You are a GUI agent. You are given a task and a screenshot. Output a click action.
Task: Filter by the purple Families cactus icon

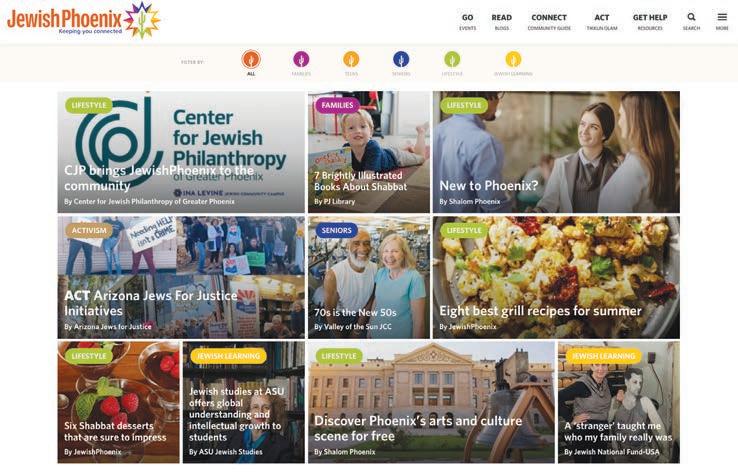pyautogui.click(x=301, y=60)
